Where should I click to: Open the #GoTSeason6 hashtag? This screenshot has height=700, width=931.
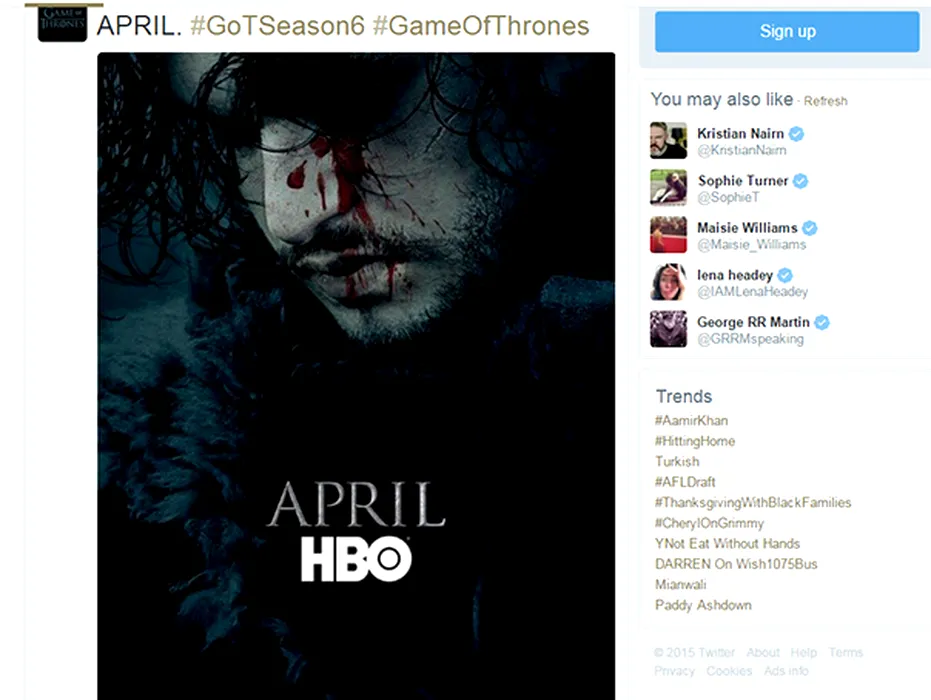tap(277, 26)
